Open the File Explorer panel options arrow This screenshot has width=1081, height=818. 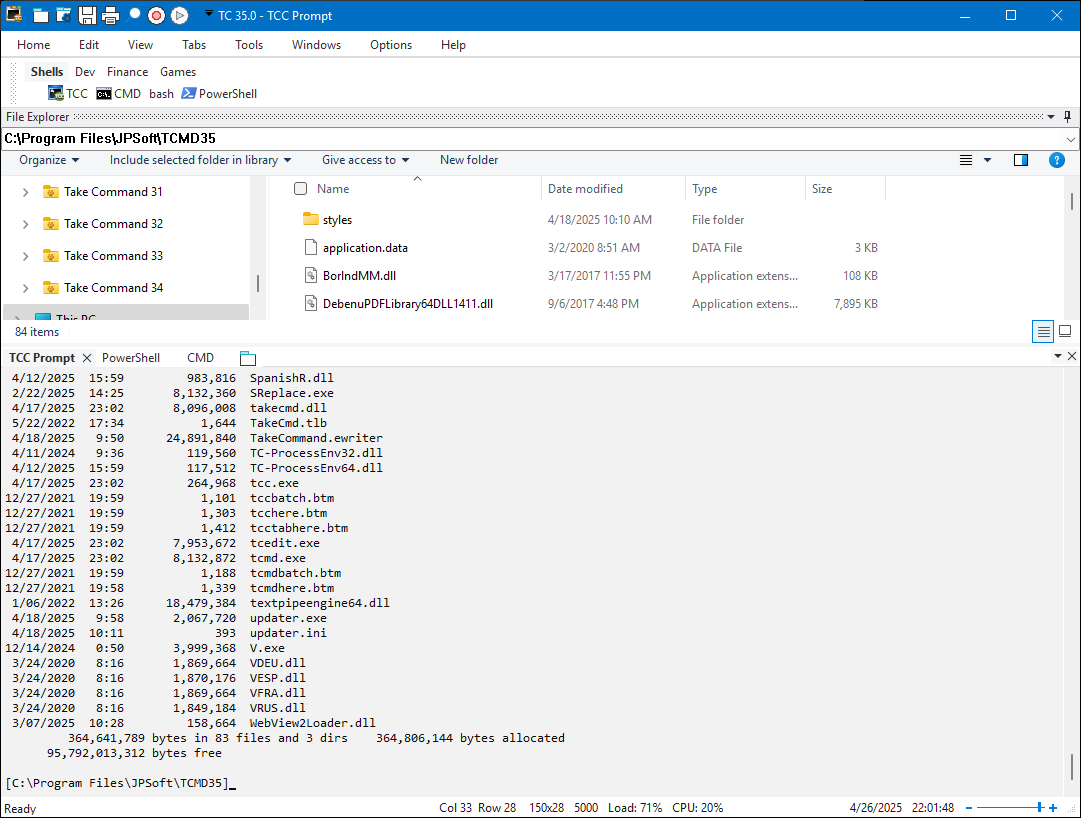pyautogui.click(x=1051, y=117)
